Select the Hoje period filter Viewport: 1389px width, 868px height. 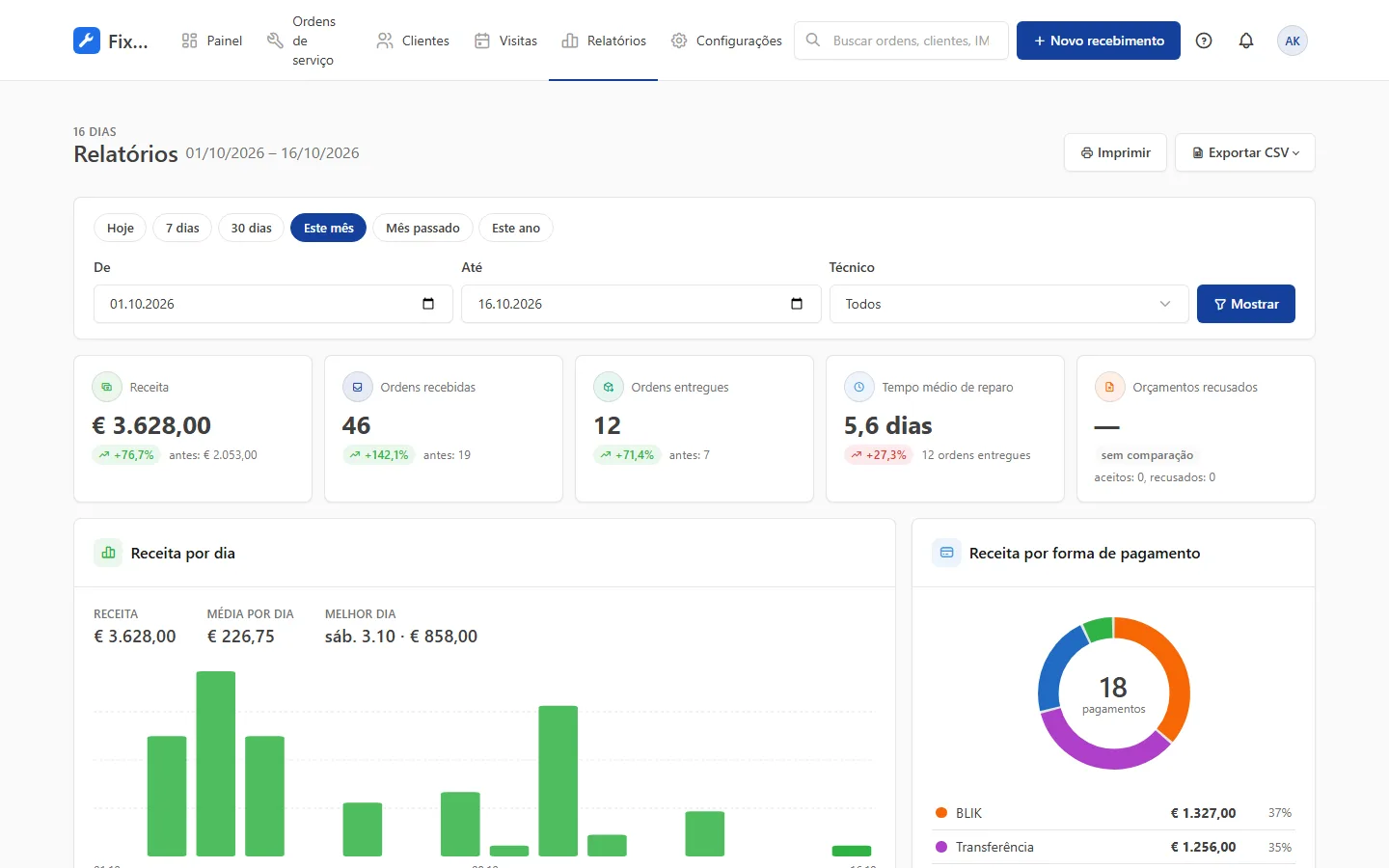click(121, 228)
